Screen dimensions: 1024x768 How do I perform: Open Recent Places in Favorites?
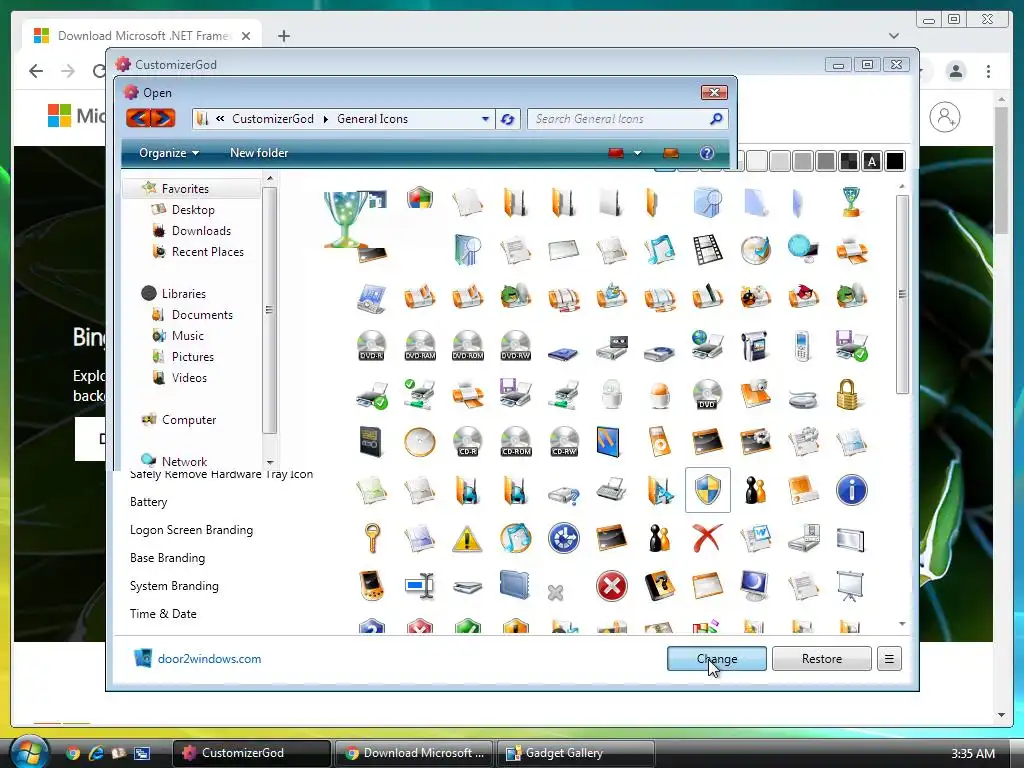click(x=208, y=252)
